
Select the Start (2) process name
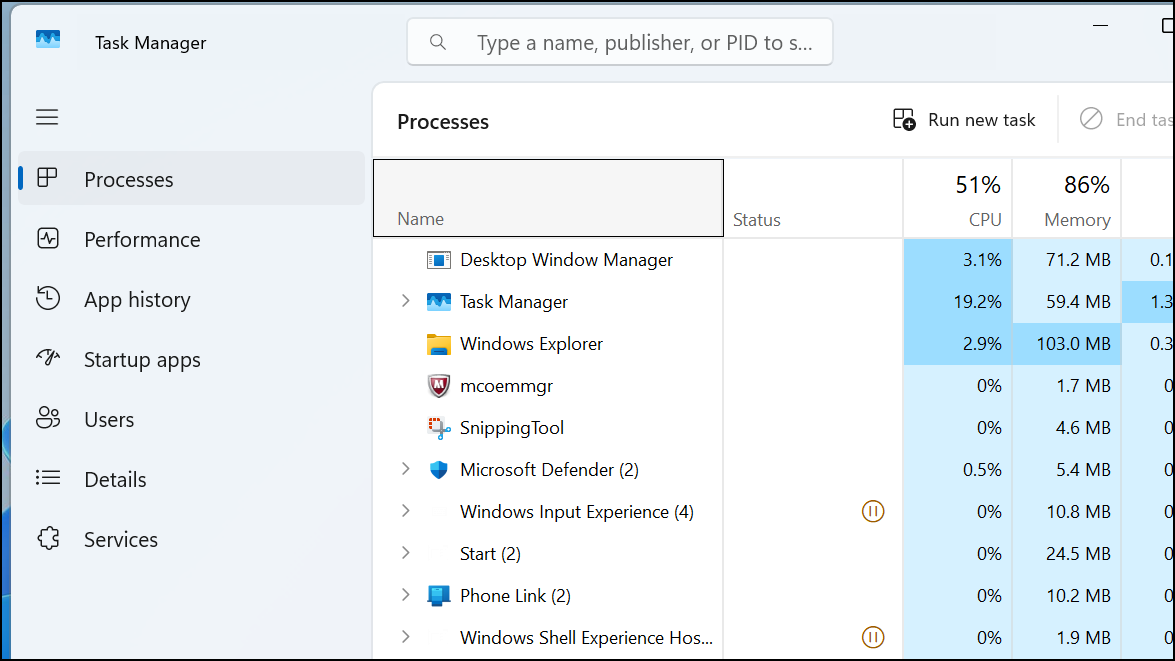pyautogui.click(x=490, y=554)
